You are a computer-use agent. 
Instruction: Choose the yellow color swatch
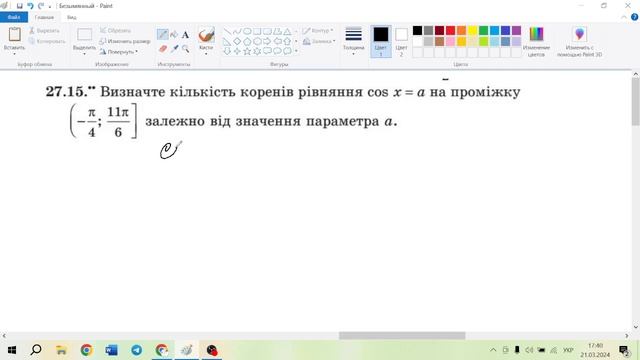472,31
